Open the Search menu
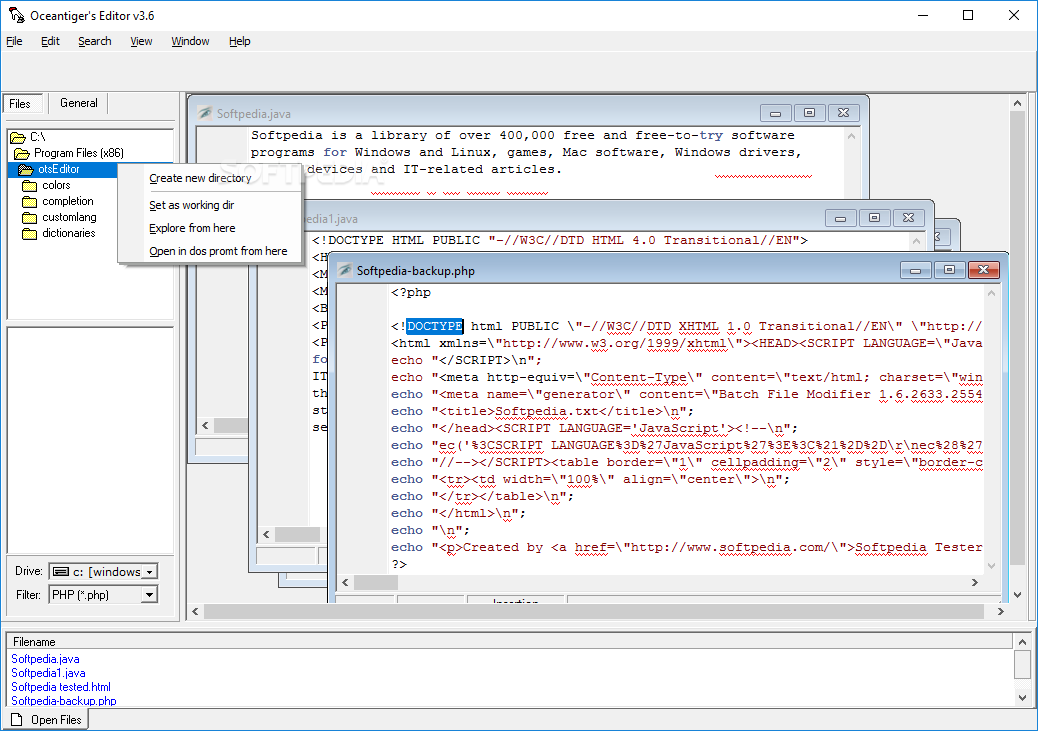 point(95,41)
